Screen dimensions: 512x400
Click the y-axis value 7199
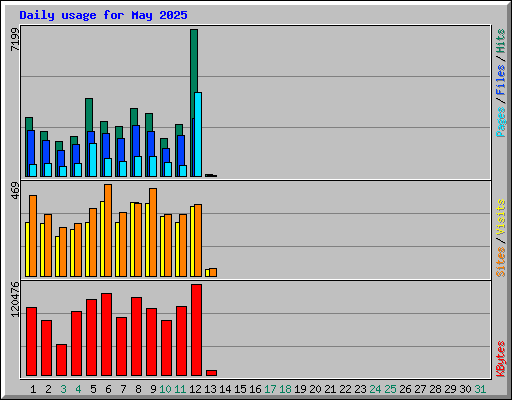tap(15, 39)
